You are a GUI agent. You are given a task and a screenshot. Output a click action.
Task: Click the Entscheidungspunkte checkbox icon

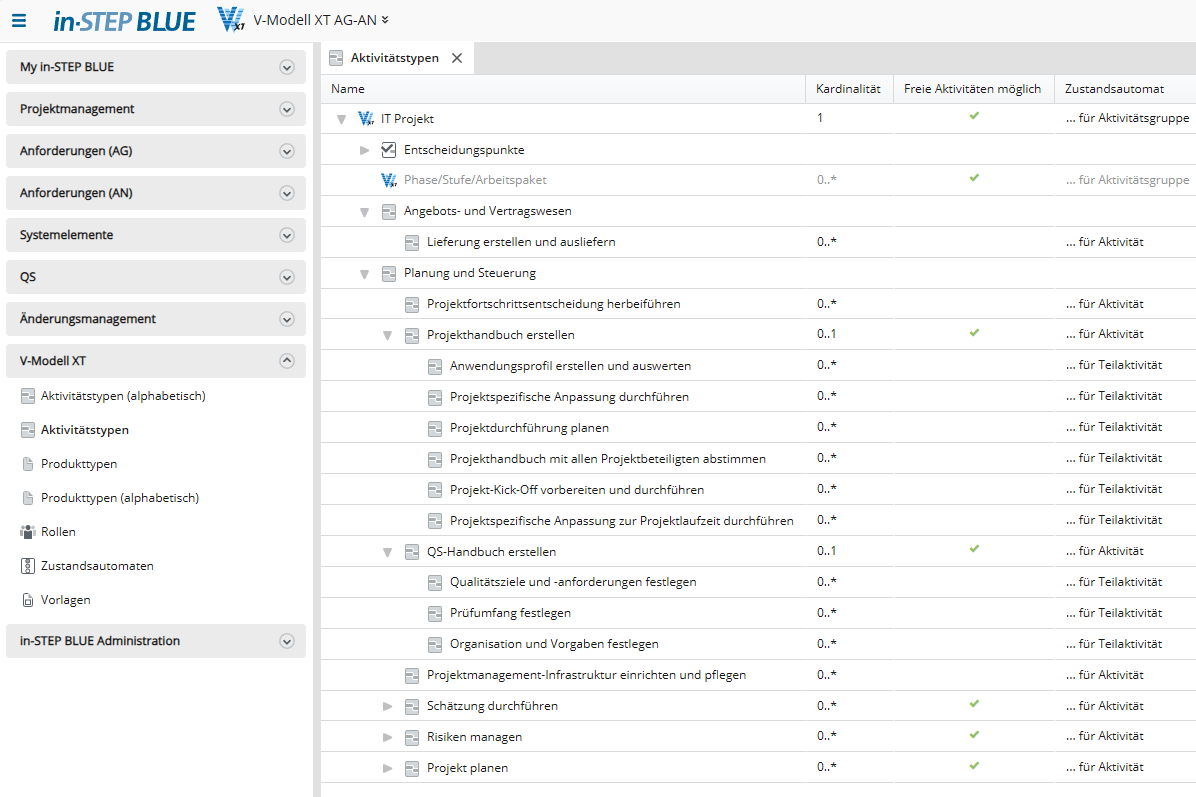(389, 150)
